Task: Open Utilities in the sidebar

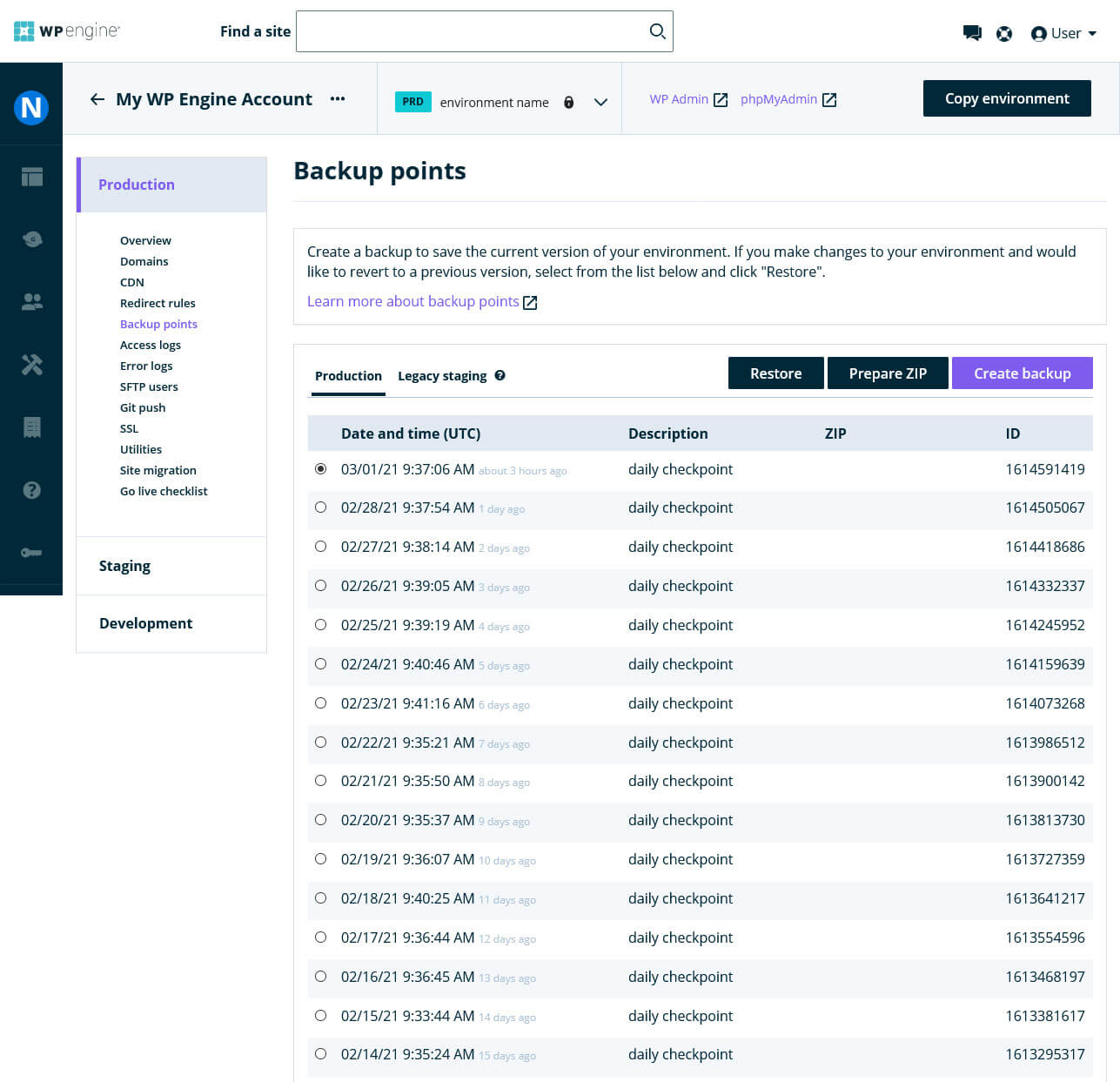Action: [x=141, y=449]
